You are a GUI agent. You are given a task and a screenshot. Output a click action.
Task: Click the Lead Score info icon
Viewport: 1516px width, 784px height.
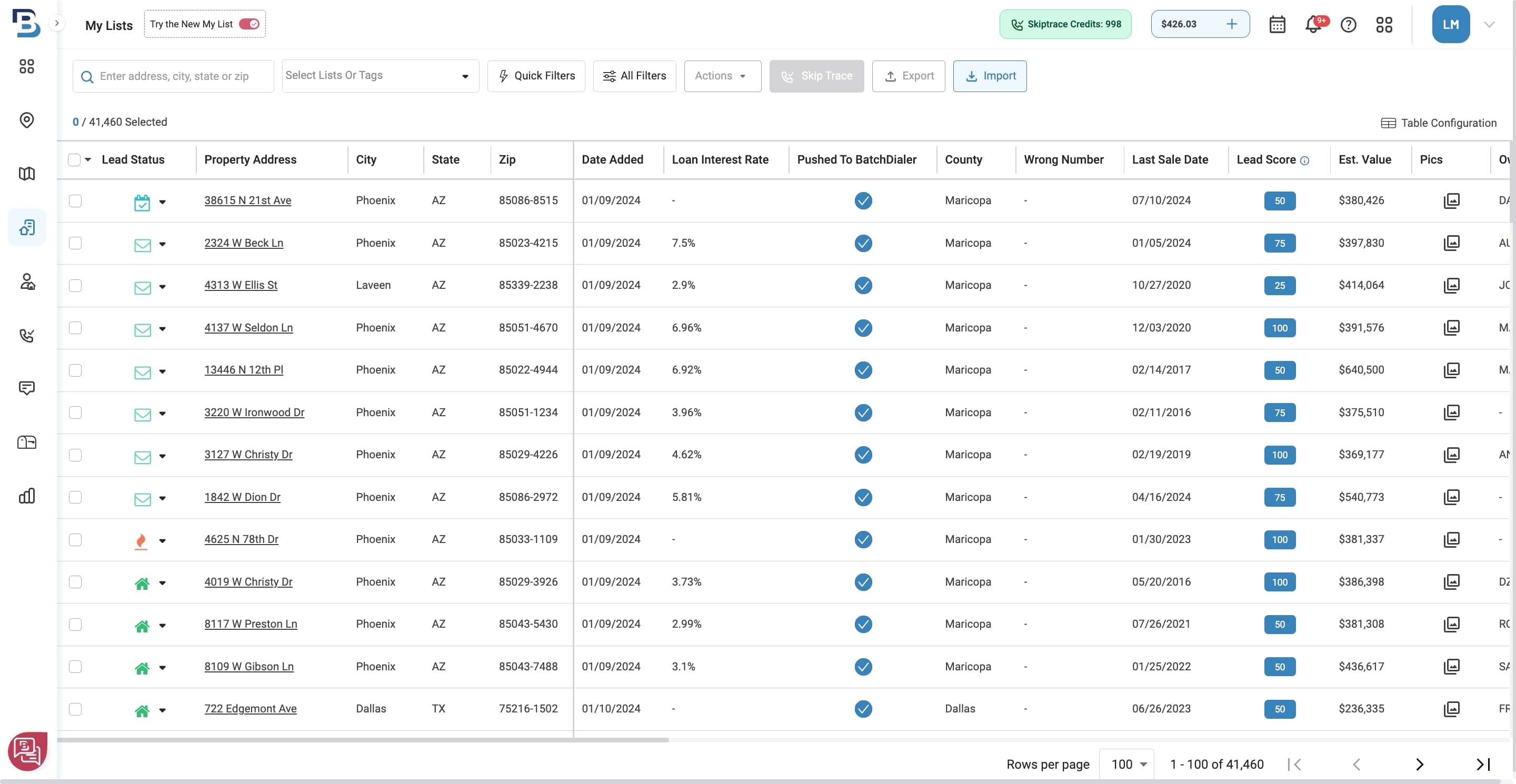point(1305,160)
